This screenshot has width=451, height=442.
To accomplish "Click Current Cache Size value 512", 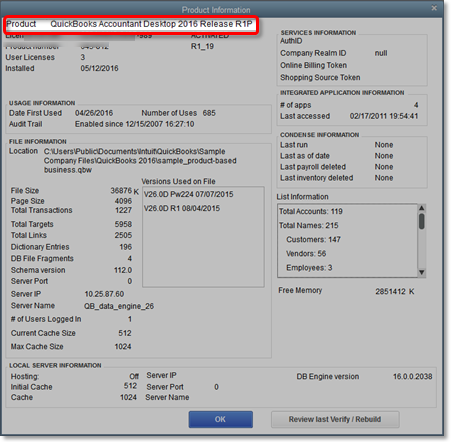I will click(125, 333).
